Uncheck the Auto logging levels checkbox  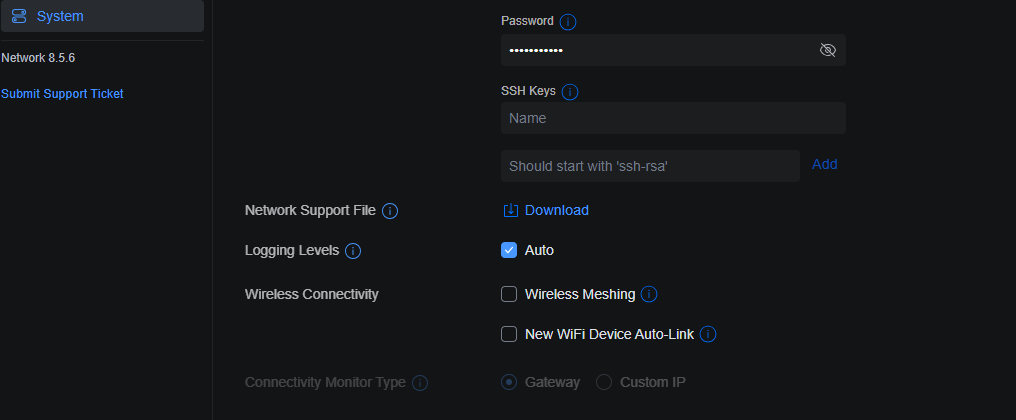(x=509, y=250)
